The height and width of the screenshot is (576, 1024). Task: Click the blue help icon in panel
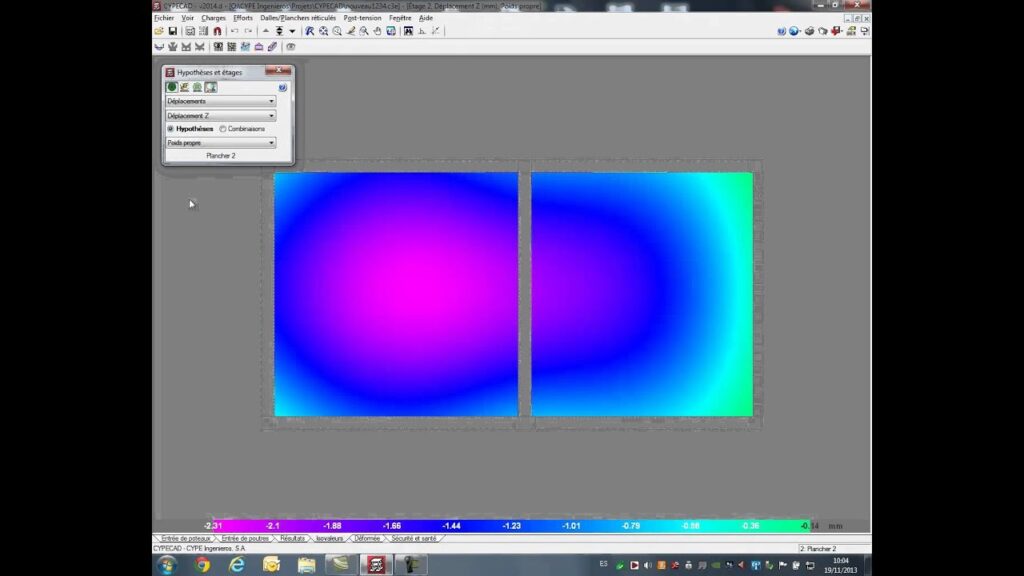tap(283, 87)
